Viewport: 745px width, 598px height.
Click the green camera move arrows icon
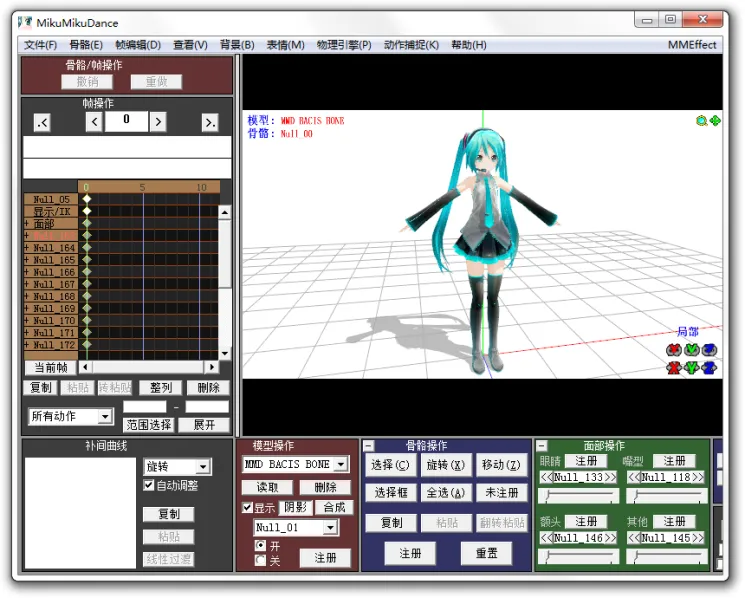coord(715,121)
